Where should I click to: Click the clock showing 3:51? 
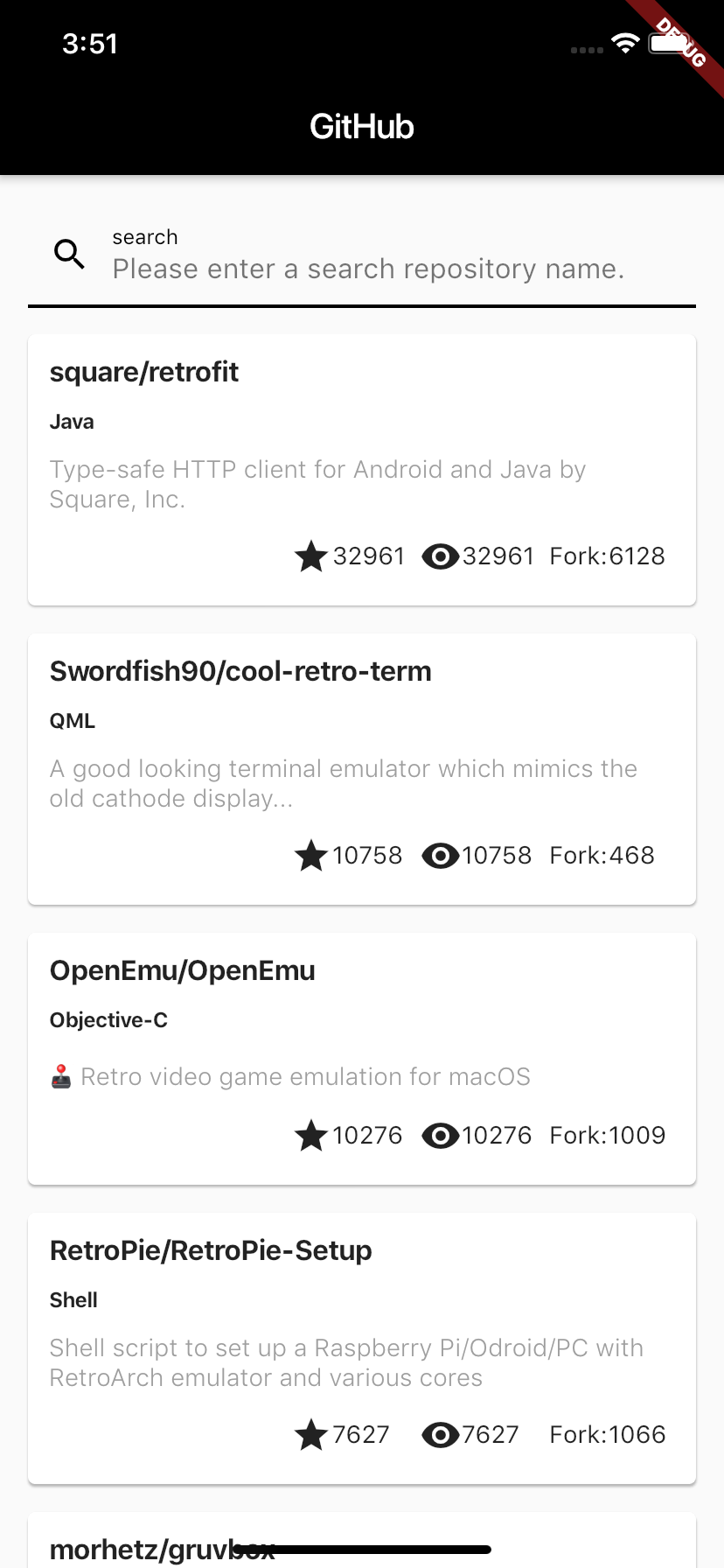(90, 44)
